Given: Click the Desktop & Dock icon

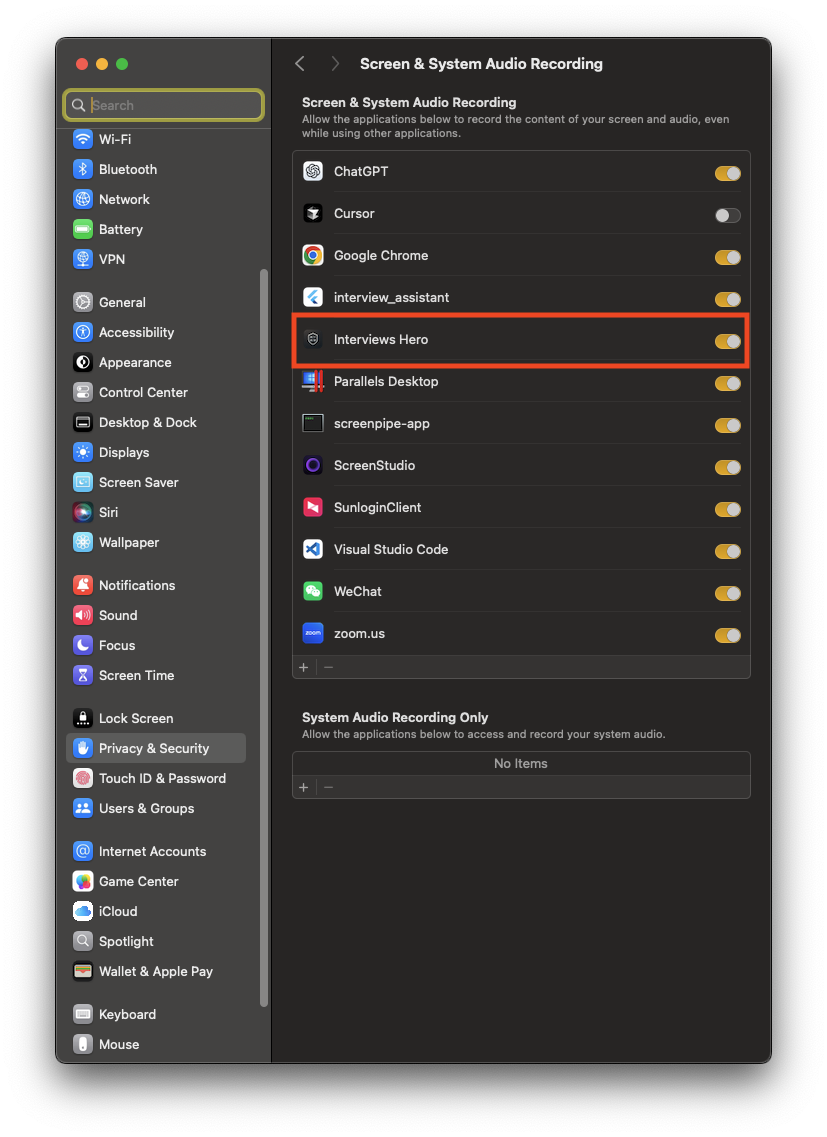Looking at the screenshot, I should click(x=83, y=422).
